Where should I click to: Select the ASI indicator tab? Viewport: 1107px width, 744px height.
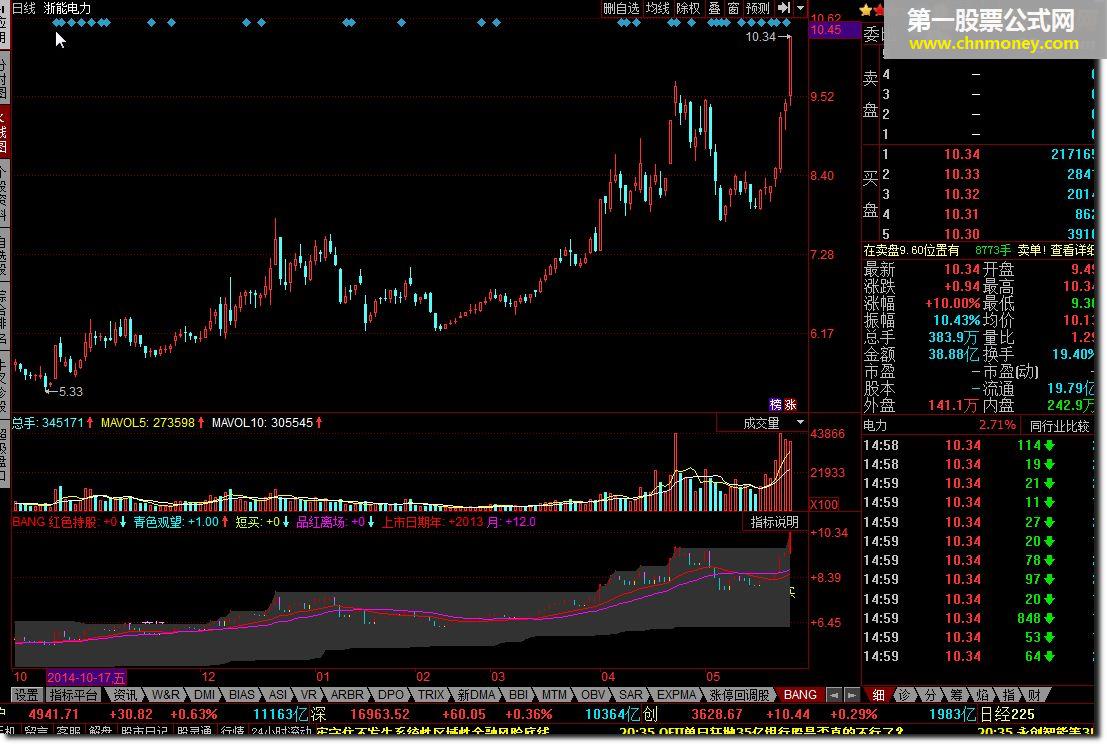click(278, 695)
